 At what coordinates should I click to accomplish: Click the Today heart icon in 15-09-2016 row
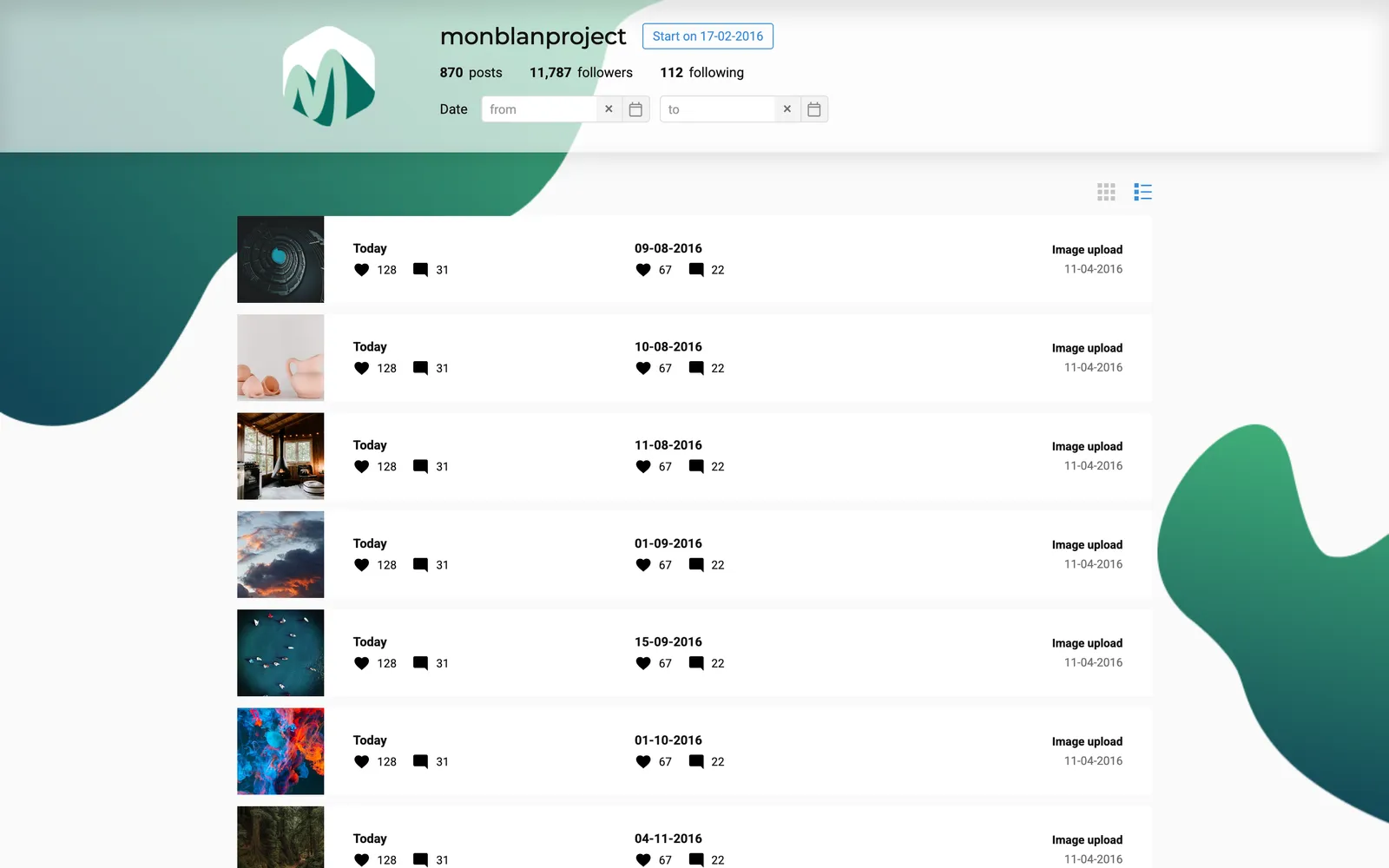click(x=362, y=663)
